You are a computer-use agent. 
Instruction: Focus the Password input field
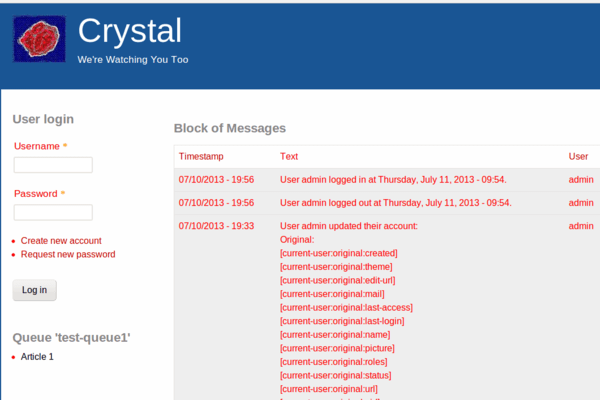53,212
